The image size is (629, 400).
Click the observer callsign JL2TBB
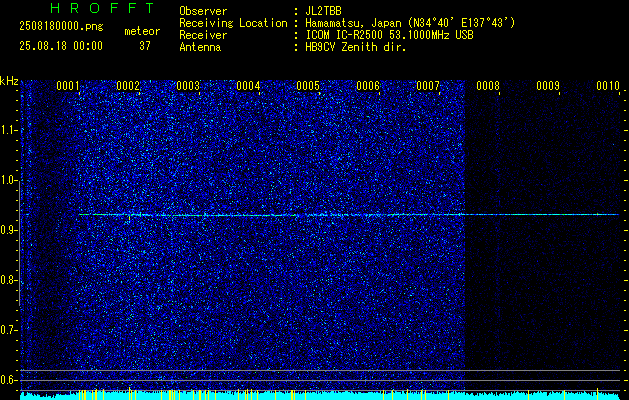coord(323,11)
